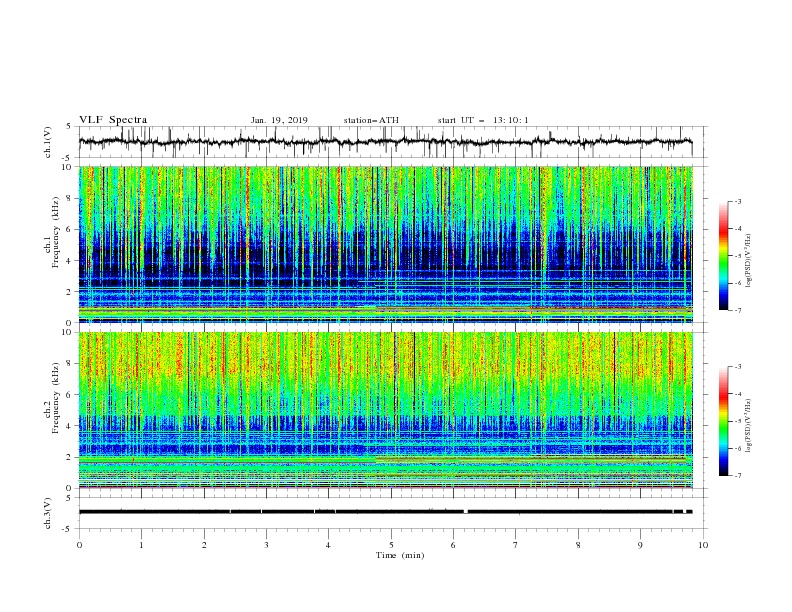Click the ch.2 spectrogram panel
Screen dimensions: 792x612
coord(385,410)
